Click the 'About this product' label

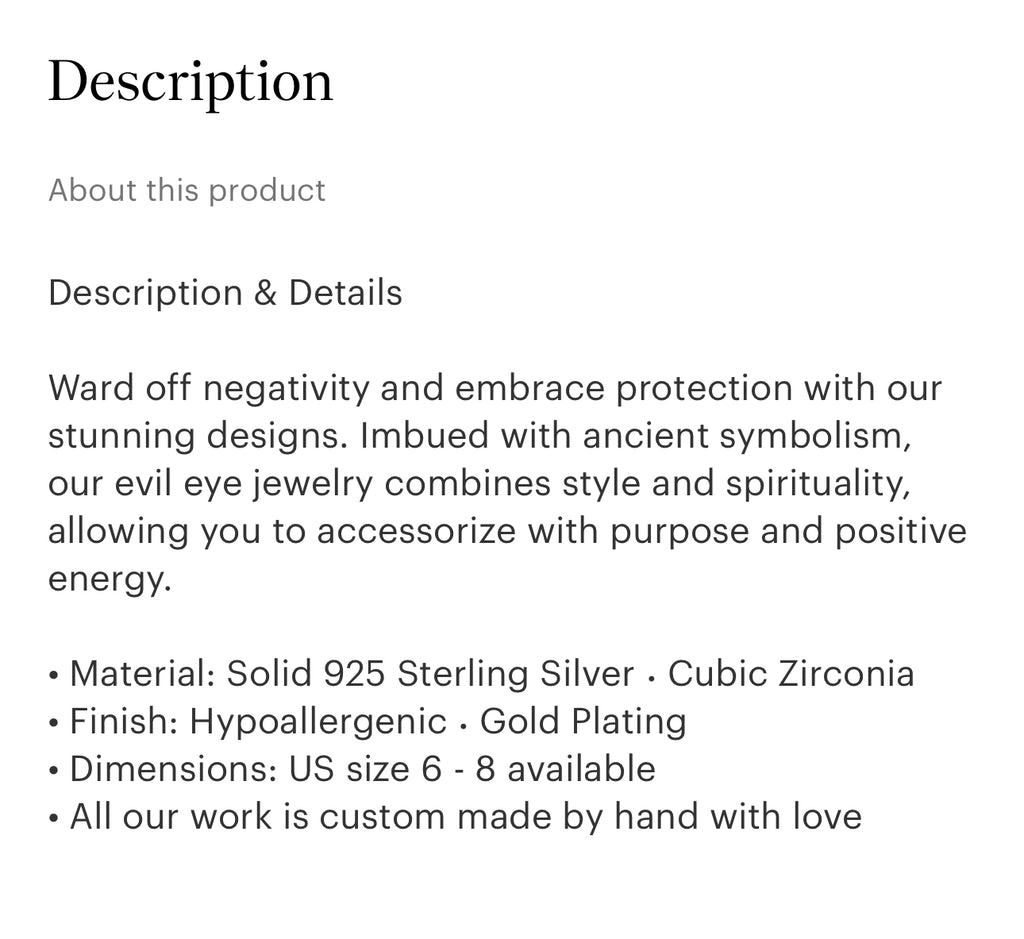click(x=187, y=190)
